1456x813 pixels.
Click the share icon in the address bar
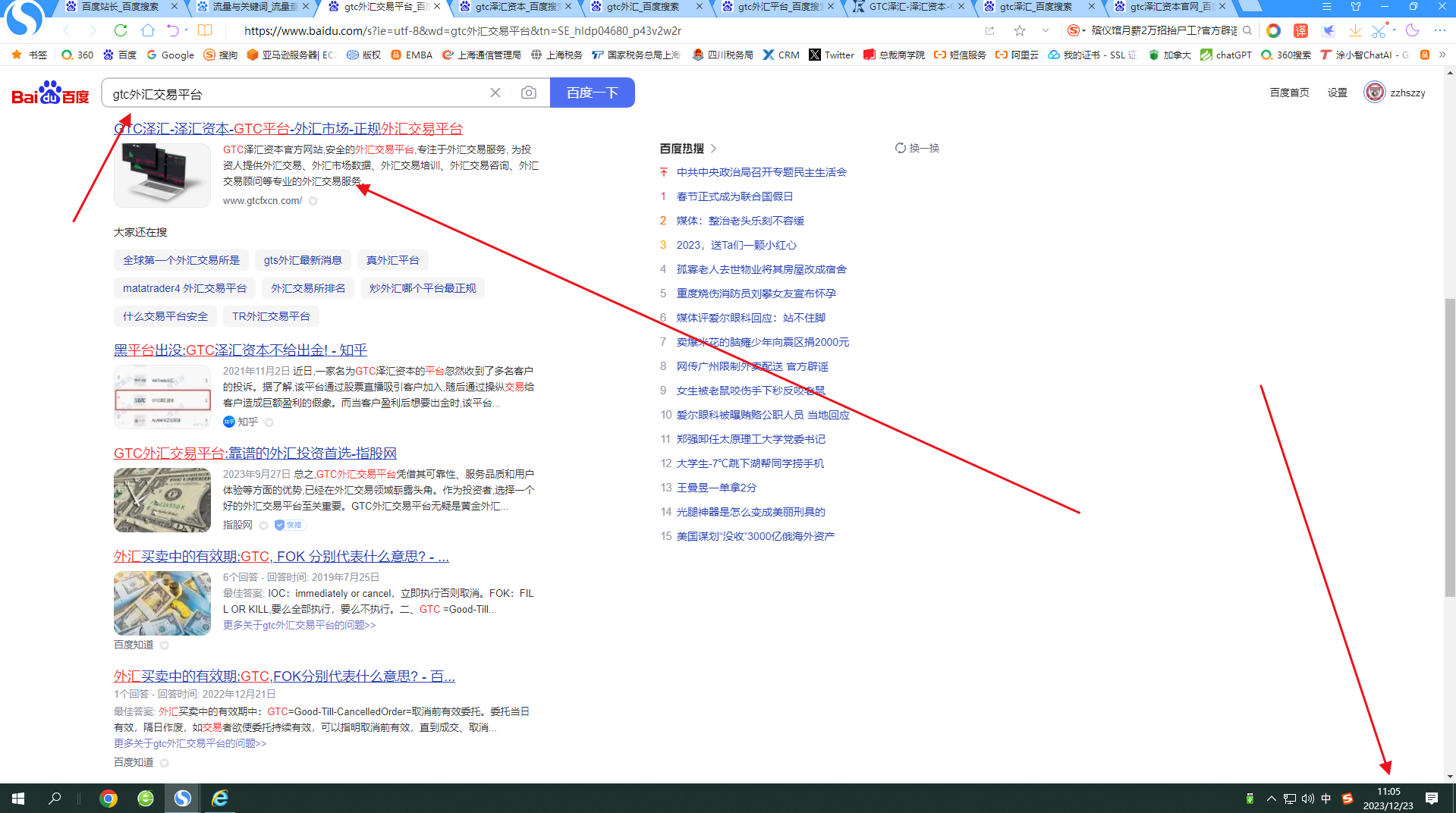989,30
